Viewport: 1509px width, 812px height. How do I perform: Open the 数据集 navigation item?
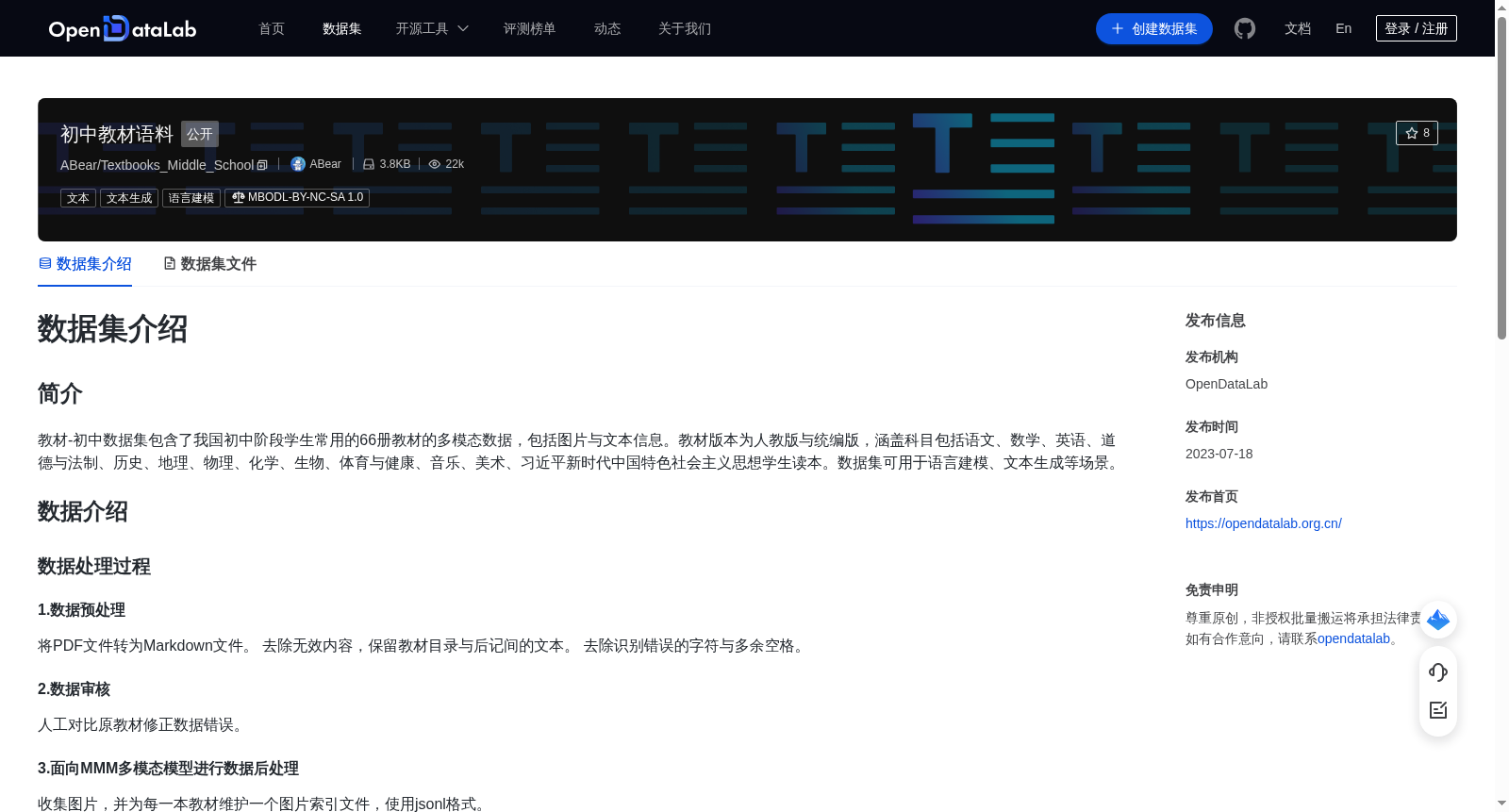(342, 28)
